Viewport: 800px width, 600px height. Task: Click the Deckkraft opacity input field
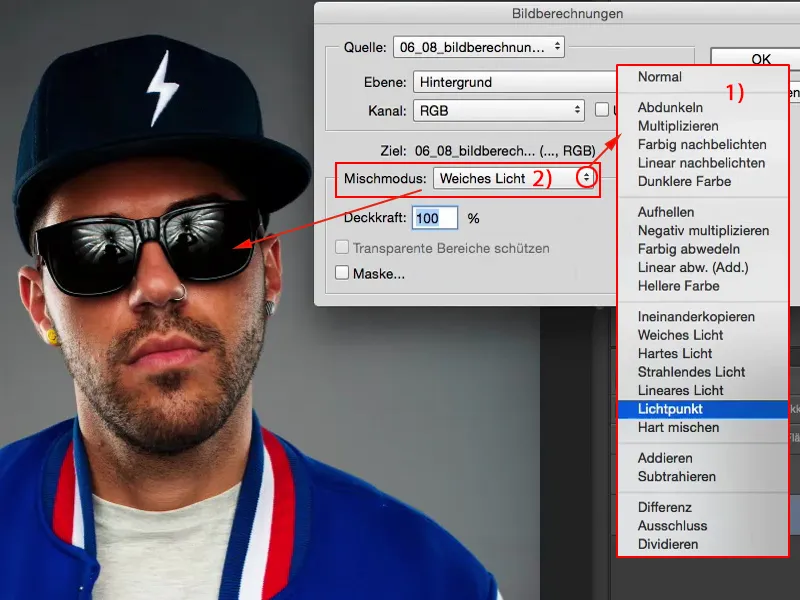pyautogui.click(x=435, y=218)
